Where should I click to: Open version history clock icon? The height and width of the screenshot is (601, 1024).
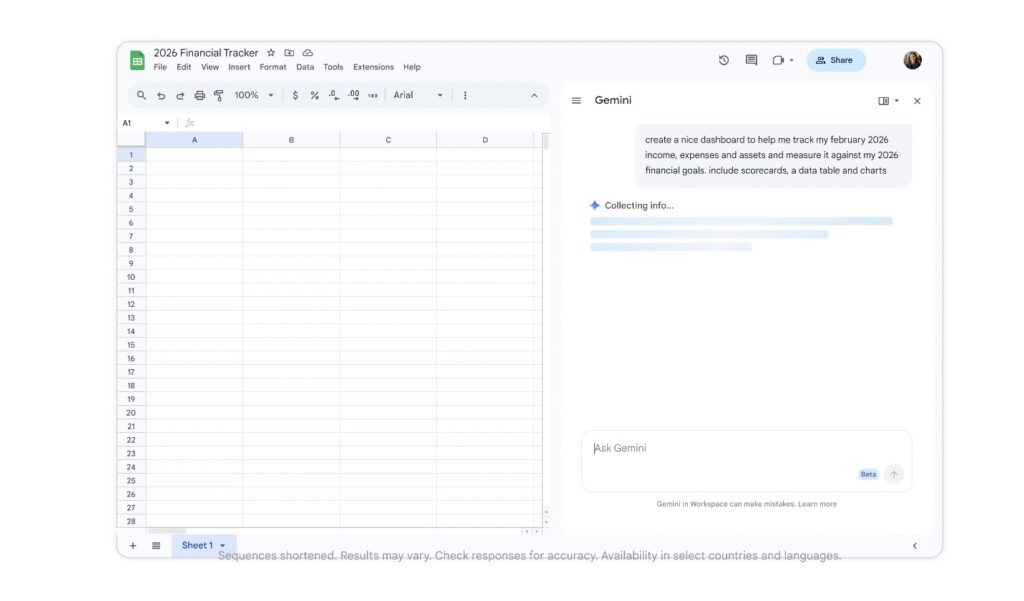click(724, 60)
